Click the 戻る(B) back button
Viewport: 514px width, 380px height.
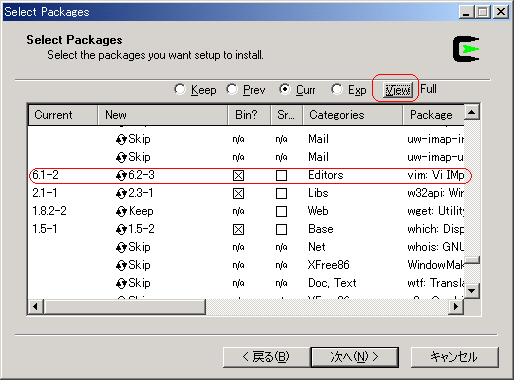266,357
